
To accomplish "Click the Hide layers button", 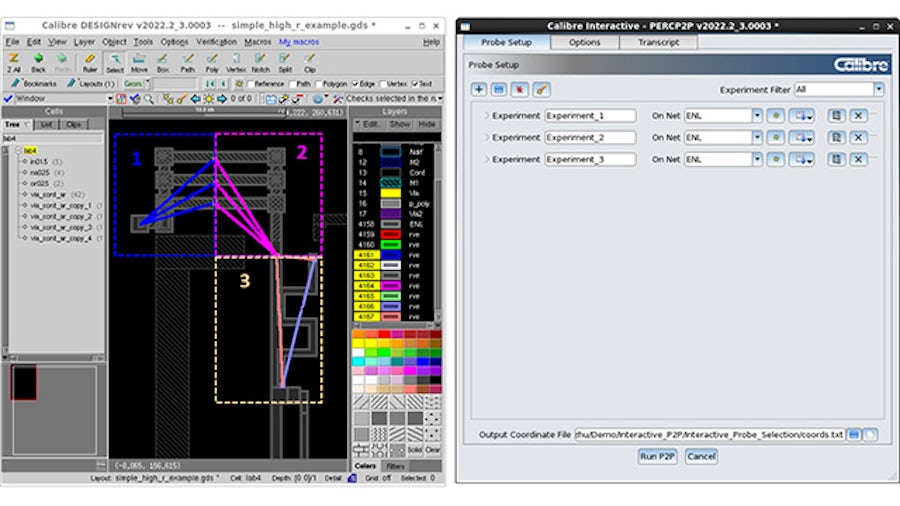I will (x=426, y=124).
